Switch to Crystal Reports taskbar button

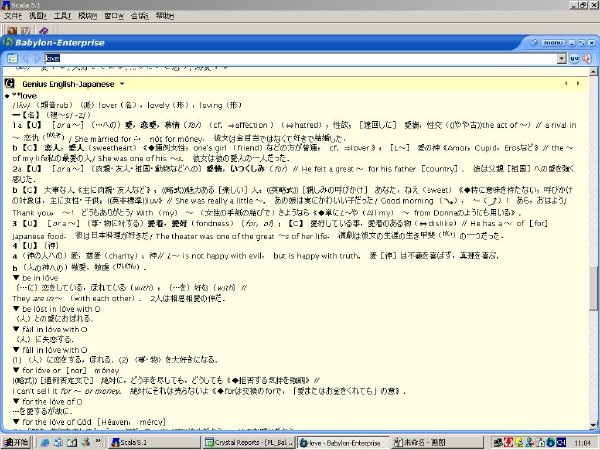click(249, 442)
